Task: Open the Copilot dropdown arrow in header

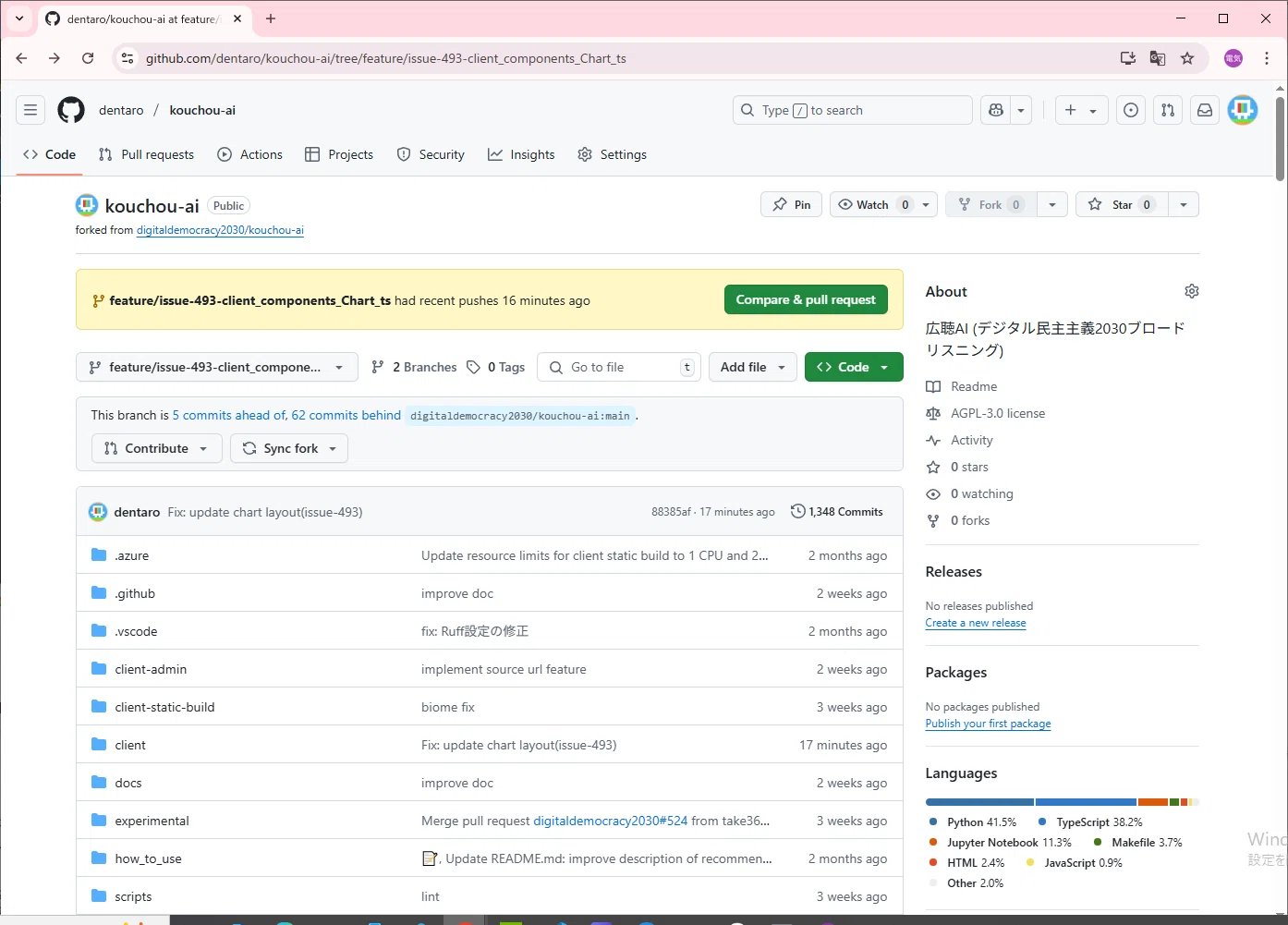Action: point(1021,110)
